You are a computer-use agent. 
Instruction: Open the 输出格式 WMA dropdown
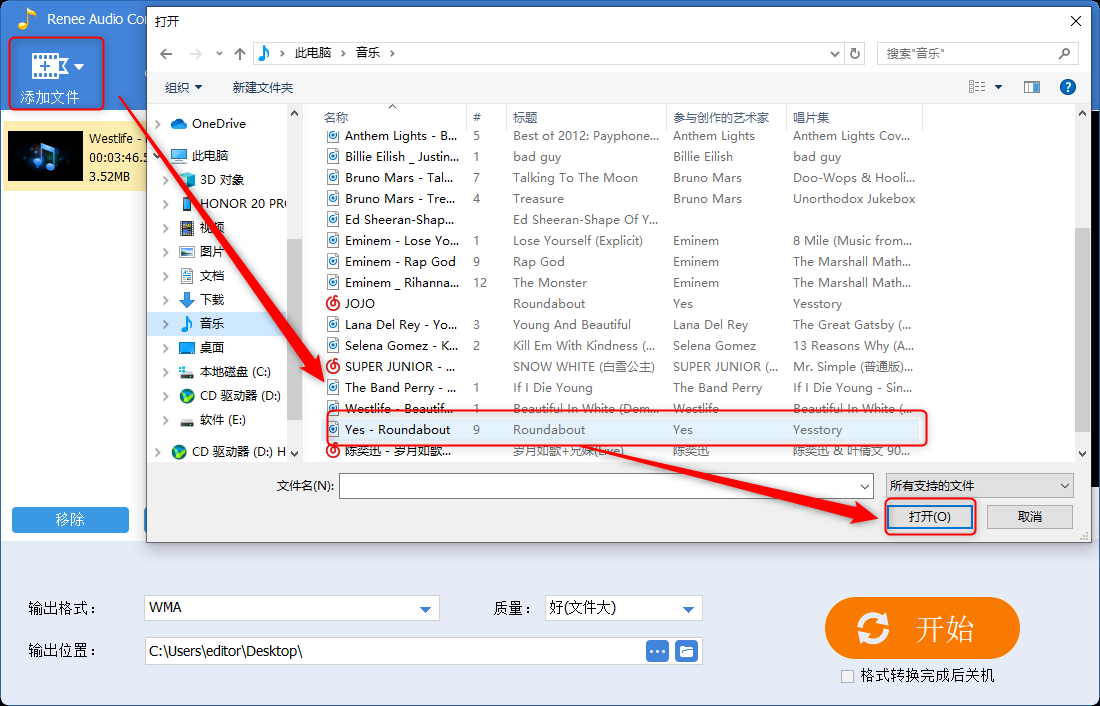pyautogui.click(x=425, y=608)
